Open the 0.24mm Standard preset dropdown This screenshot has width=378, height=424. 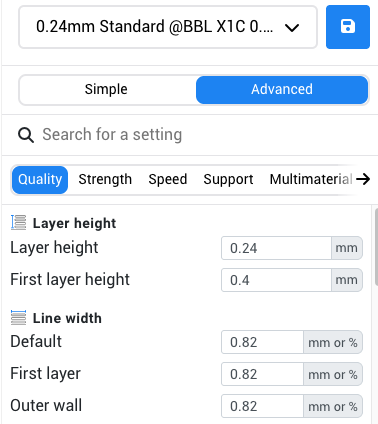168,27
